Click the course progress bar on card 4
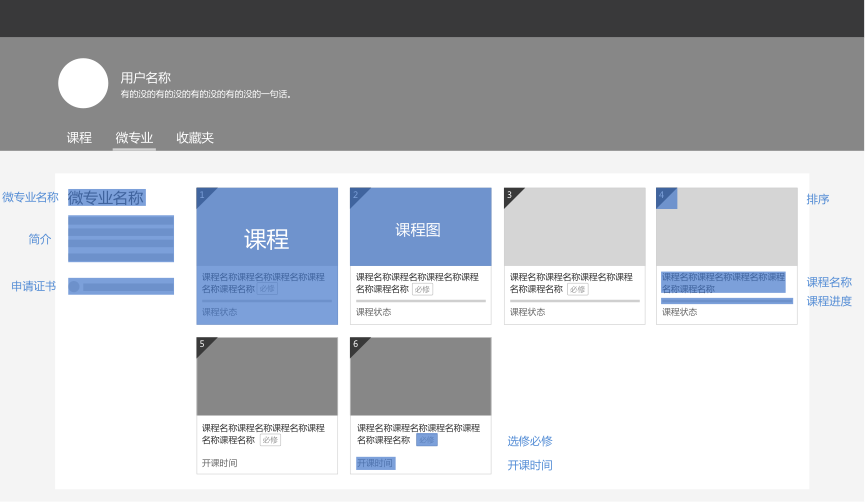865x502 pixels. point(727,301)
